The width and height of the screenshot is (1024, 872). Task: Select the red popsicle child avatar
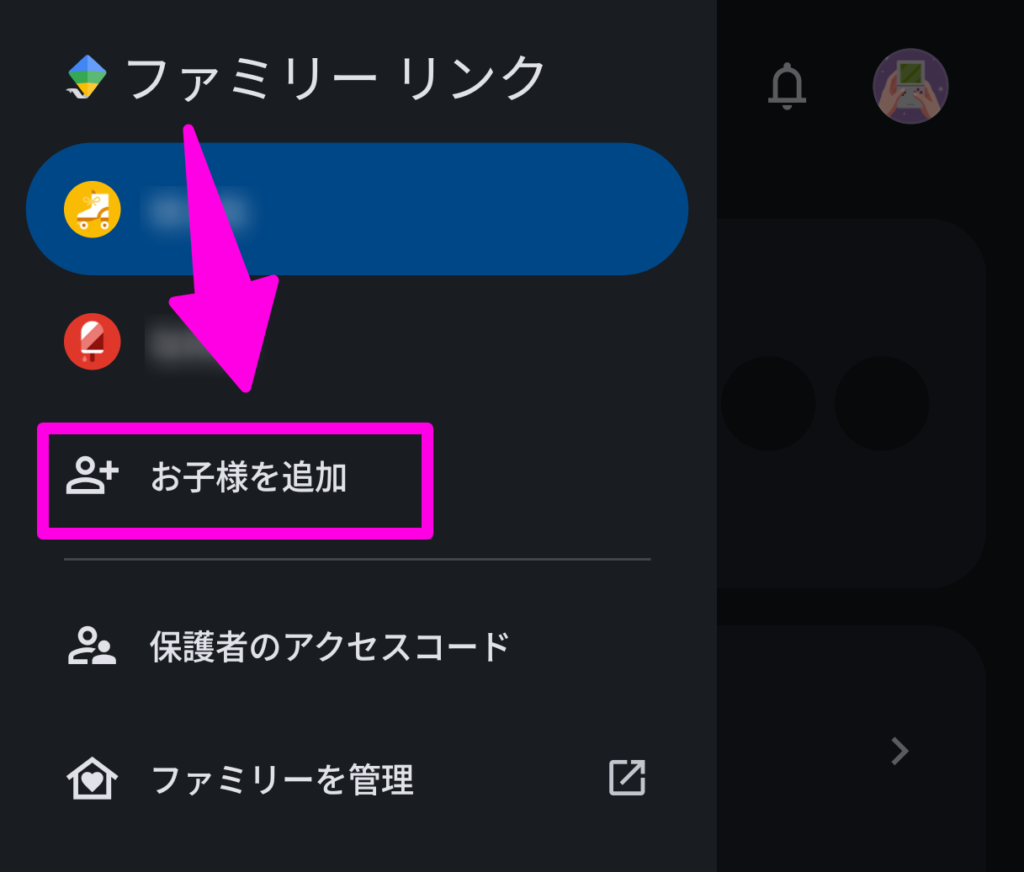tap(92, 342)
